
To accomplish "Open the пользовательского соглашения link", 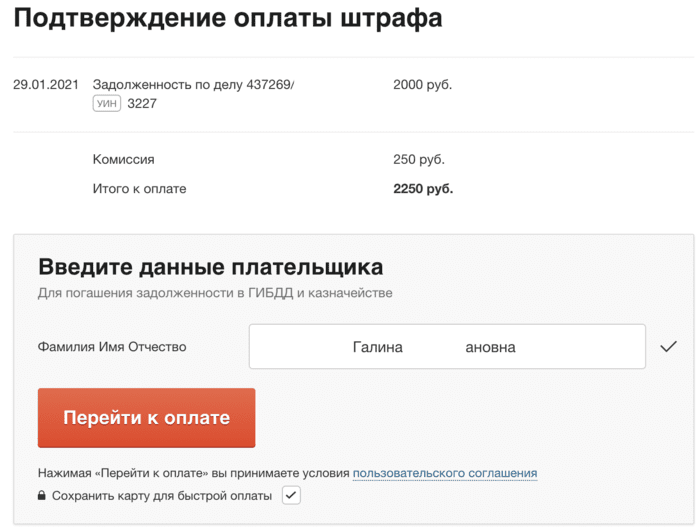I will [x=445, y=473].
